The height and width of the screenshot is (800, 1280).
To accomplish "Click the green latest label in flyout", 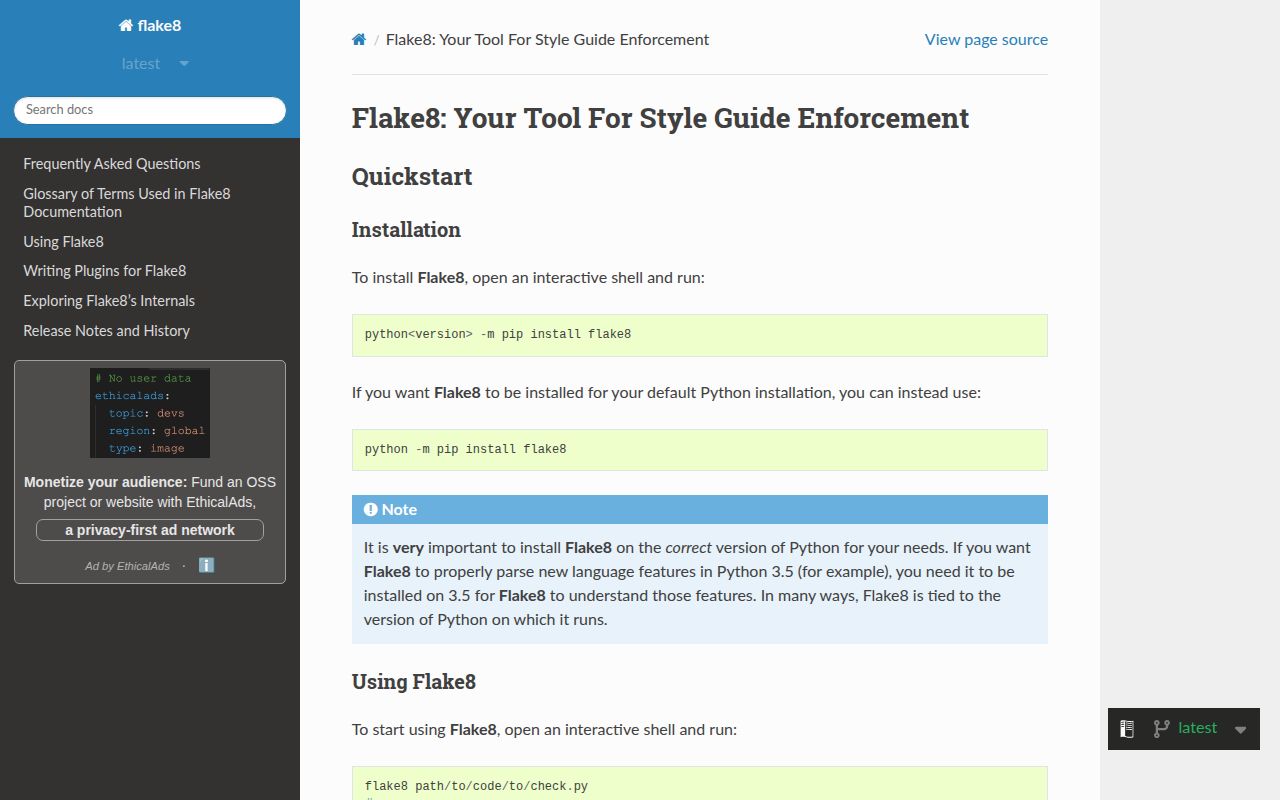I will coord(1198,728).
